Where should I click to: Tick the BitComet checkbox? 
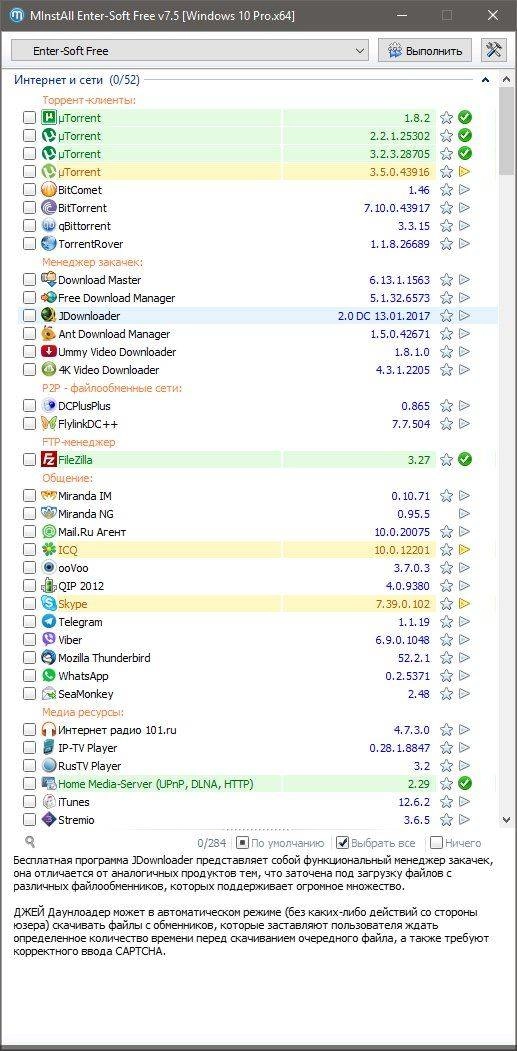coord(30,190)
